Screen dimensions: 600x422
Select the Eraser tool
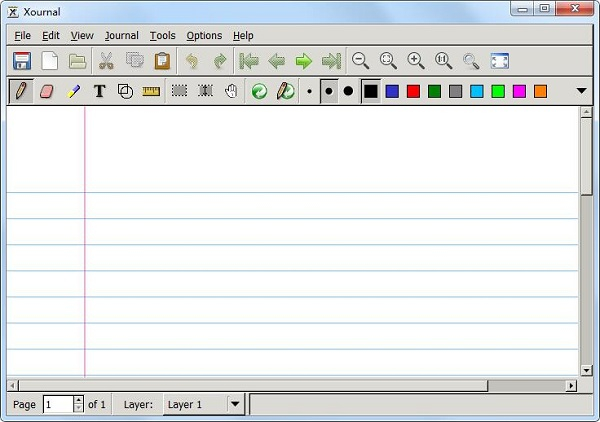click(x=46, y=91)
